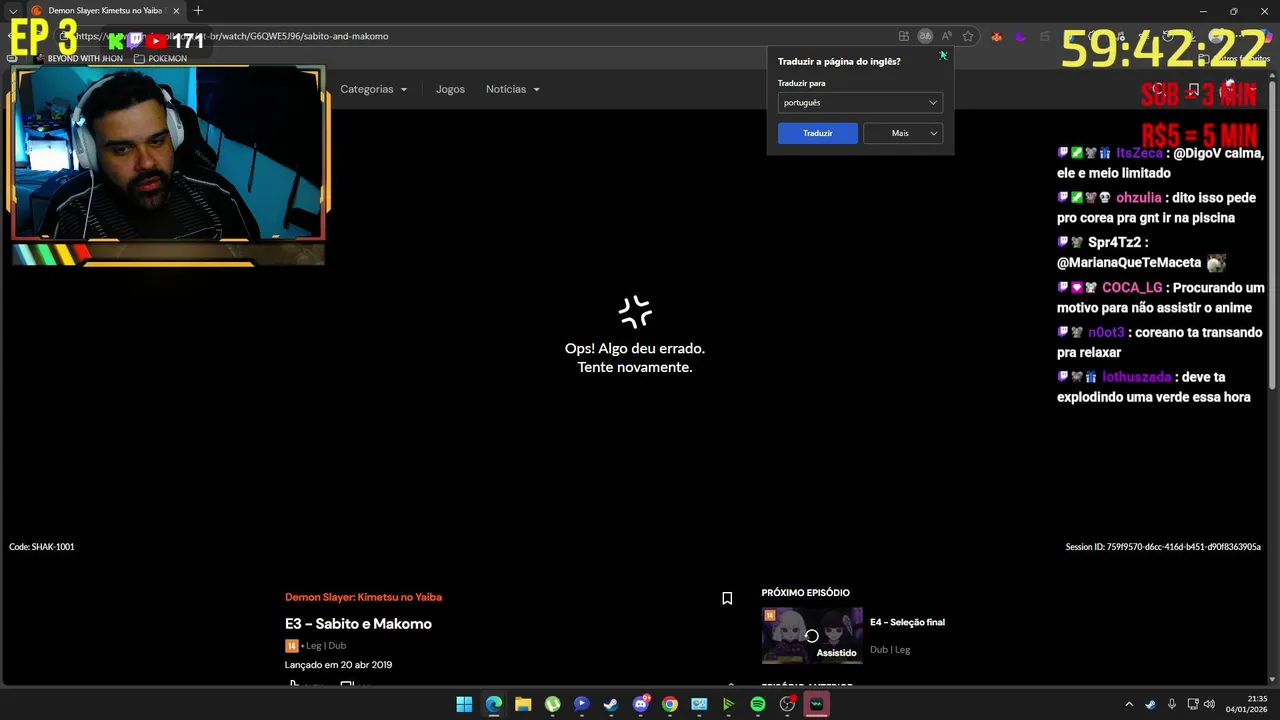Image resolution: width=1280 pixels, height=720 pixels.
Task: Click the PRÓXIMO EPISÓDIO heading
Action: 805,593
